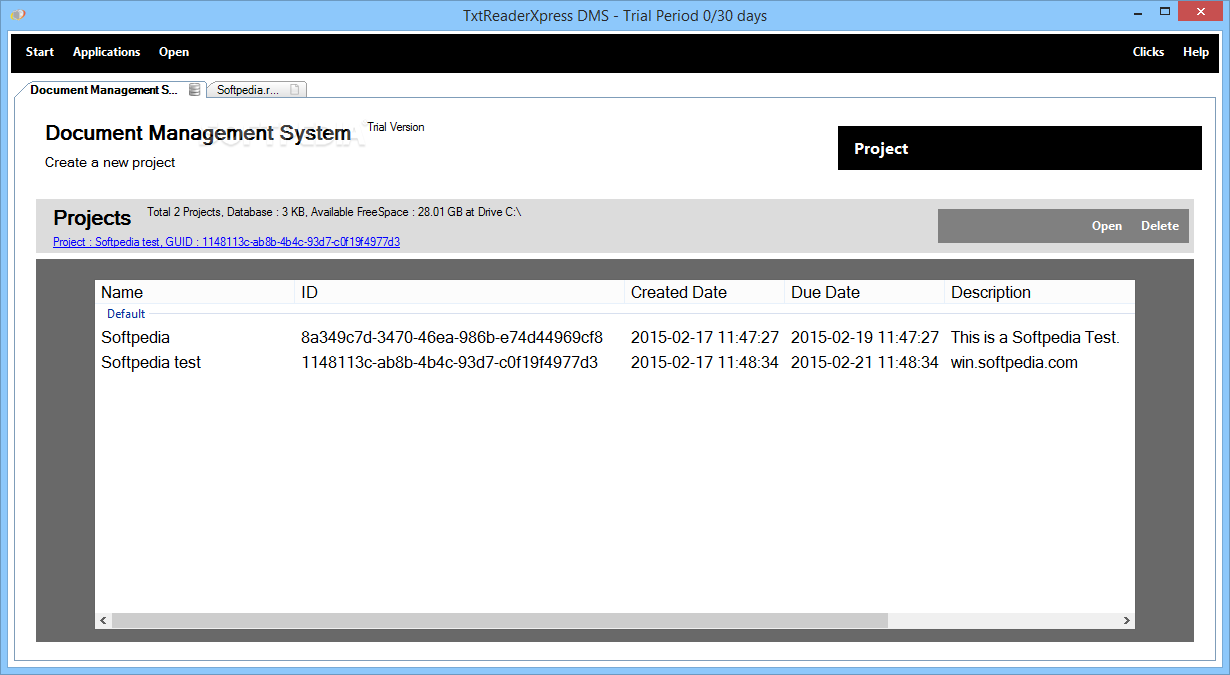Click ID 8a349c7d-3470-46ea-986b-e74d44969cf8
The height and width of the screenshot is (675, 1230).
pos(452,338)
